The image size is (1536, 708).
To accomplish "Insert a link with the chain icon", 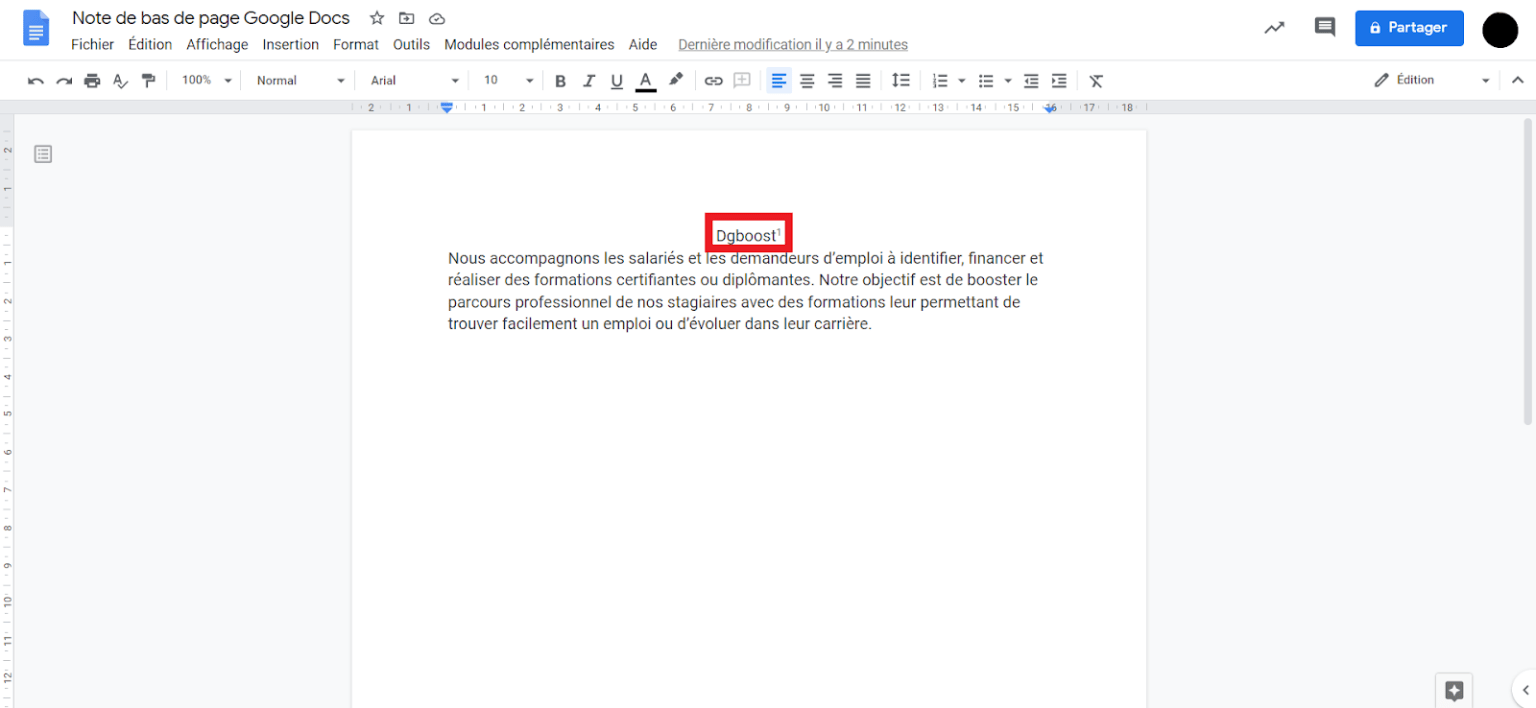I will click(x=713, y=81).
